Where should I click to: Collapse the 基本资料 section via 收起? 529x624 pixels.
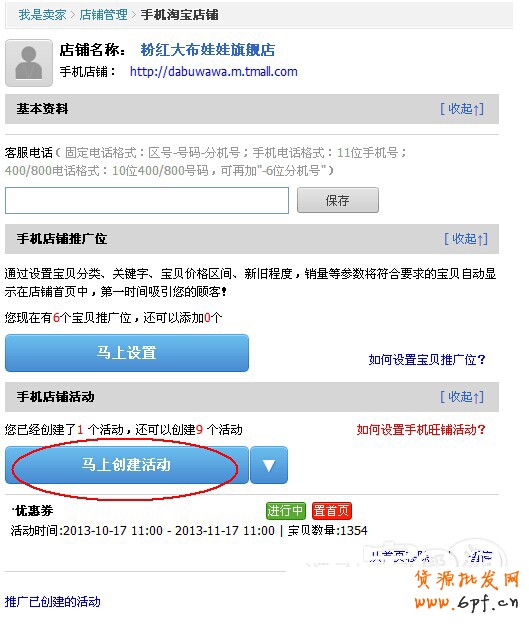pyautogui.click(x=462, y=109)
